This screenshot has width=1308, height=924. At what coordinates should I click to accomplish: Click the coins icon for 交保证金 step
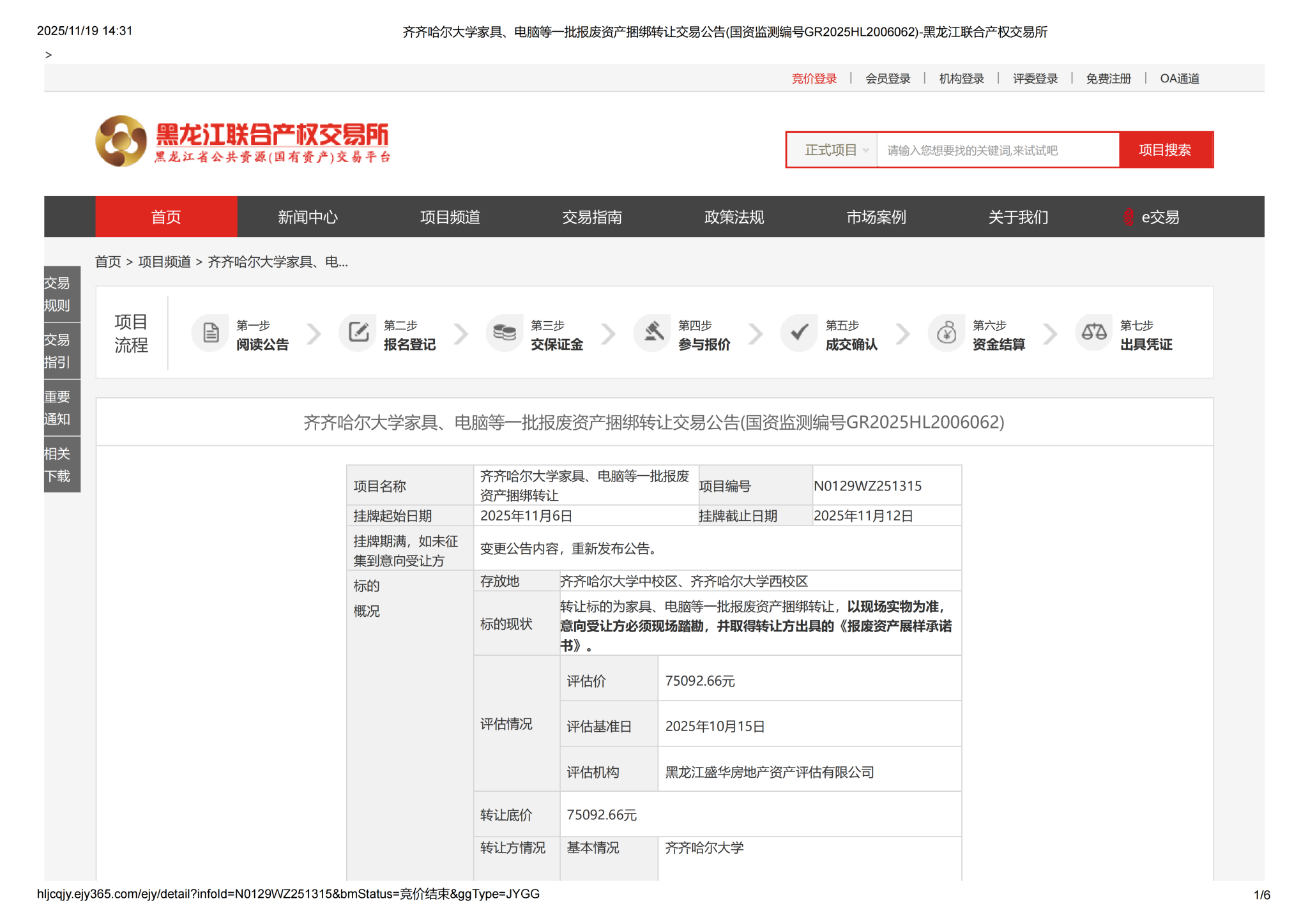[x=505, y=333]
